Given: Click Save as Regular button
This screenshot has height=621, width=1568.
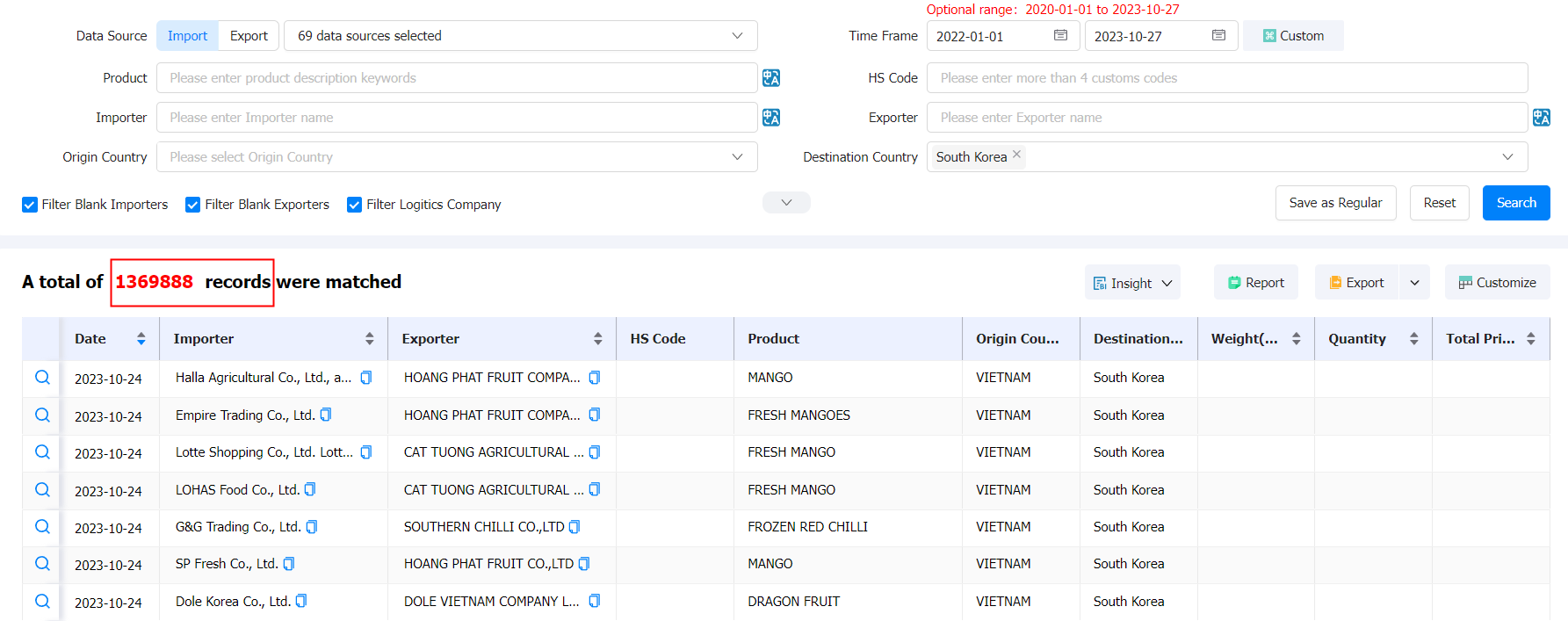Looking at the screenshot, I should [1335, 203].
